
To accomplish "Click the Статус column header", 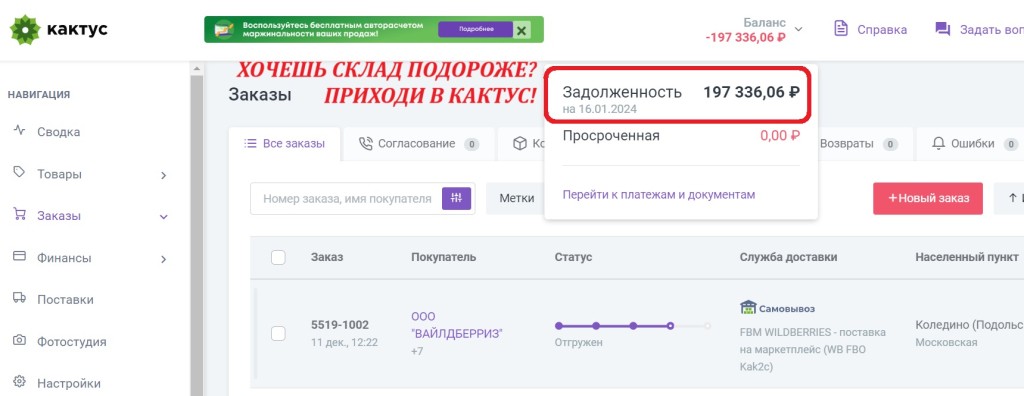I will click(x=573, y=257).
